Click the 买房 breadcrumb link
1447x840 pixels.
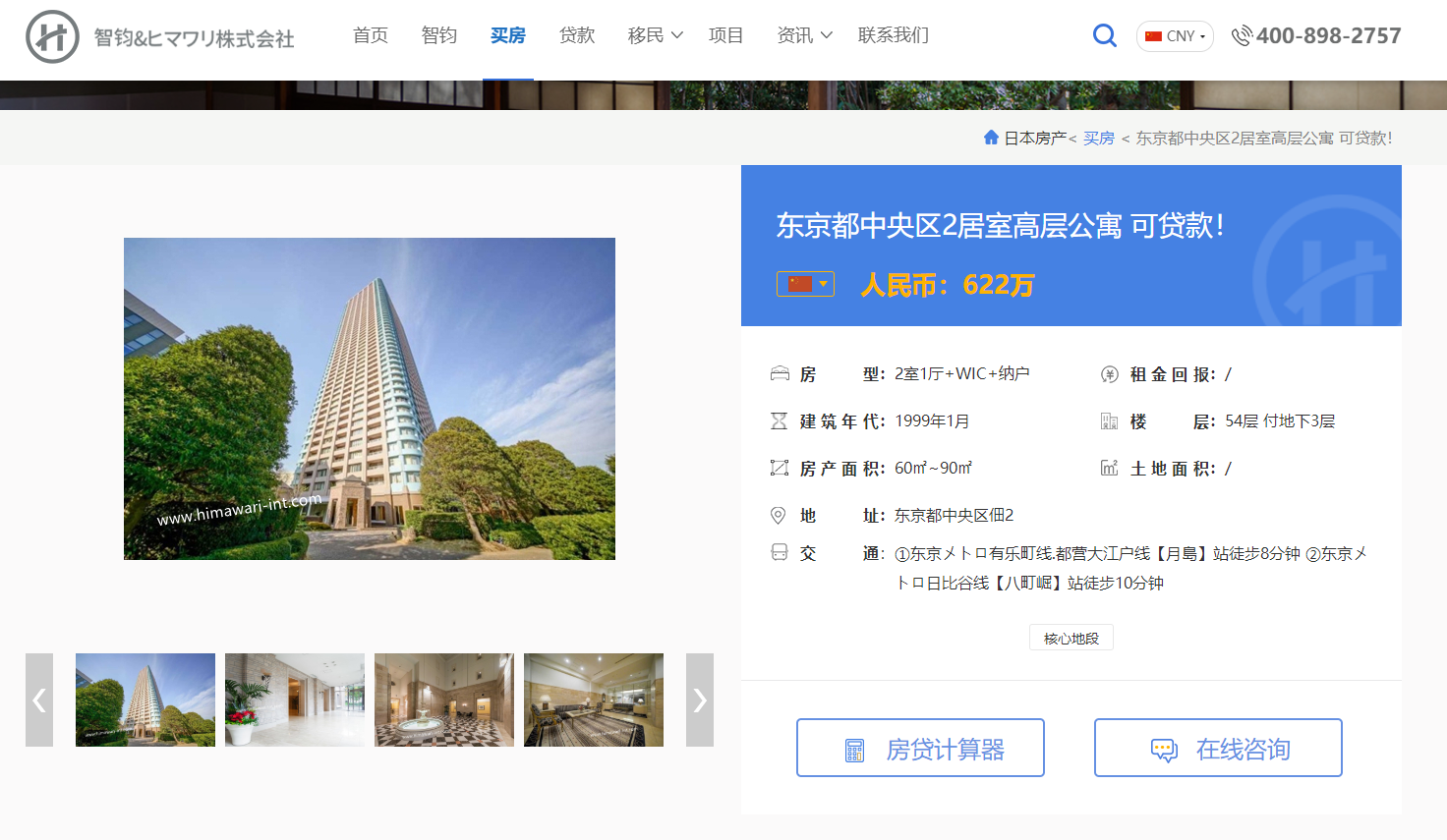click(1099, 139)
